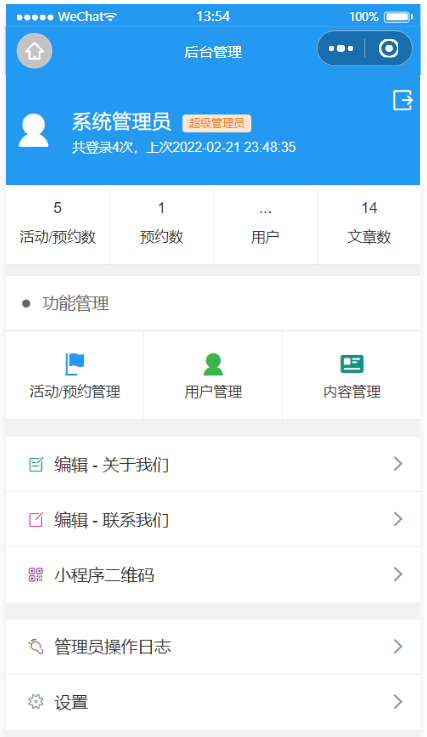Select the 活动/预约数 statistic showing 5
Image resolution: width=427 pixels, height=737 pixels.
(x=57, y=224)
